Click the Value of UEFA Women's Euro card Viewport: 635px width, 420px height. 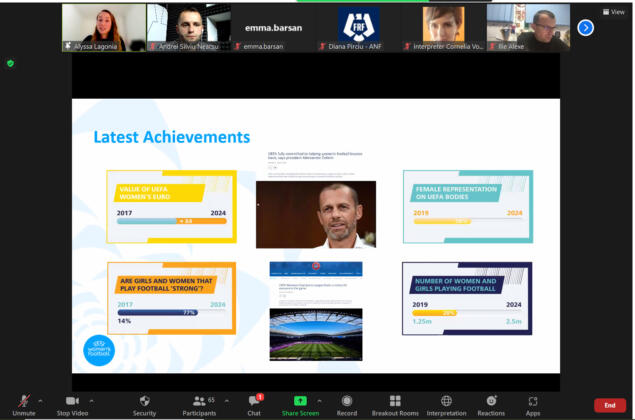[171, 207]
